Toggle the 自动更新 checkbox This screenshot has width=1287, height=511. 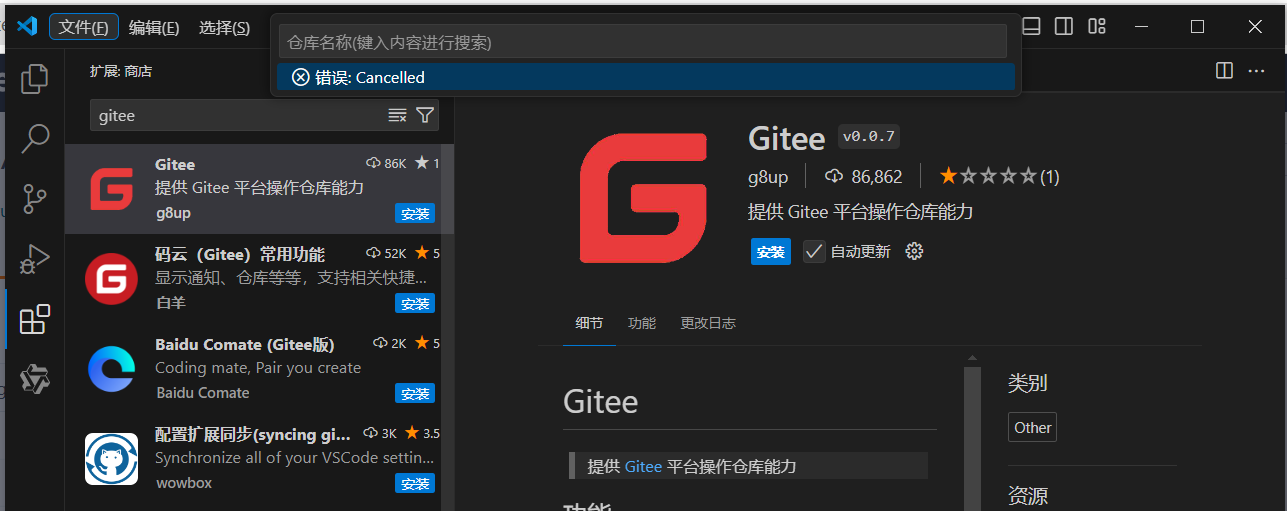pyautogui.click(x=814, y=251)
